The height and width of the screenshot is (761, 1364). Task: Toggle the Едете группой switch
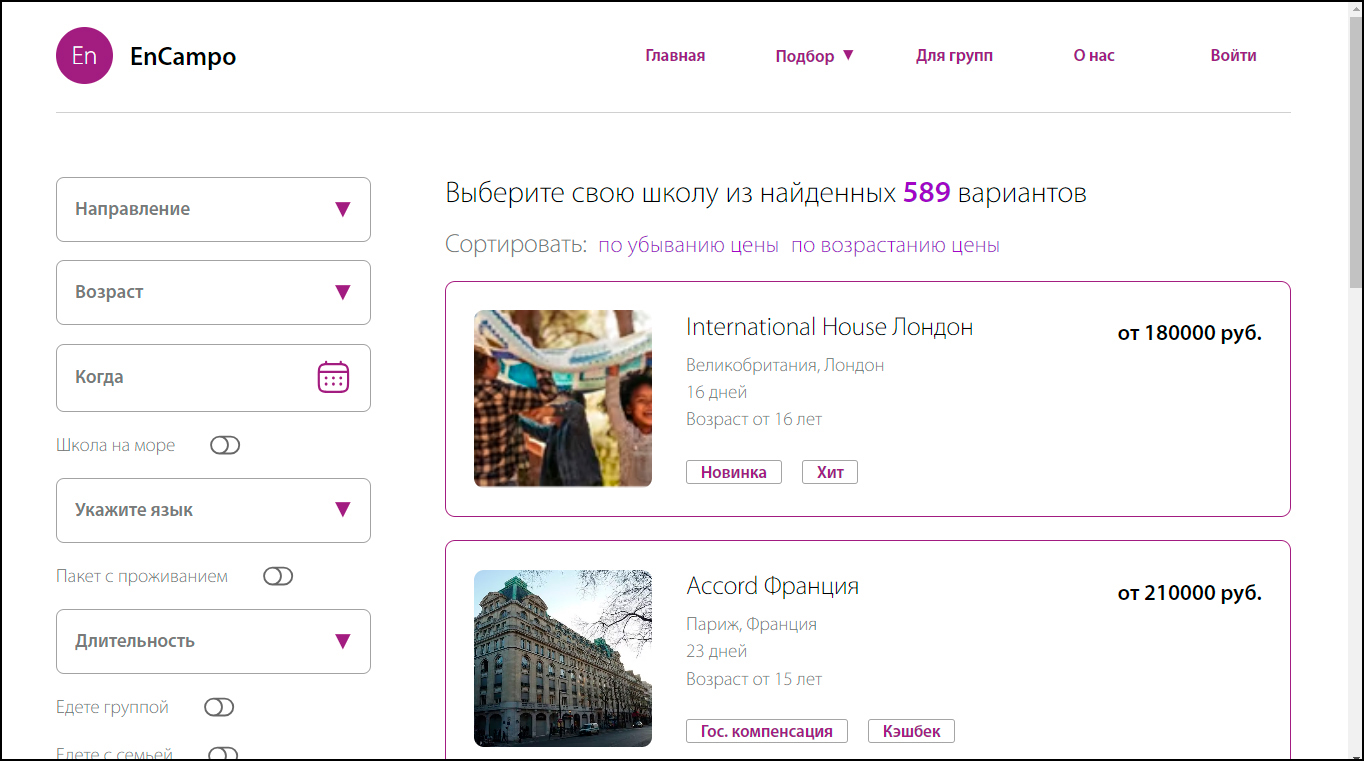pyautogui.click(x=219, y=708)
